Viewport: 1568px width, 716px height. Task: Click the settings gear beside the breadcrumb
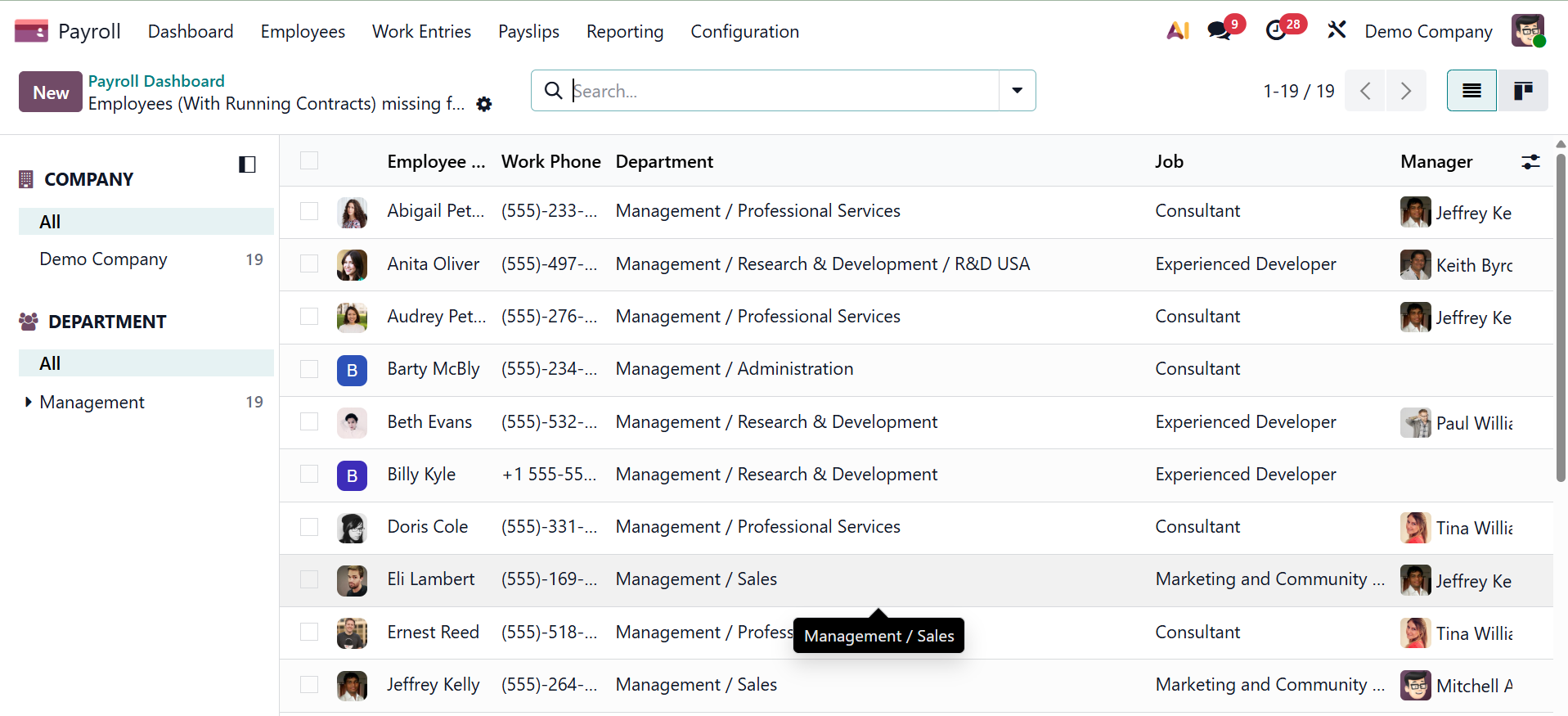click(484, 105)
